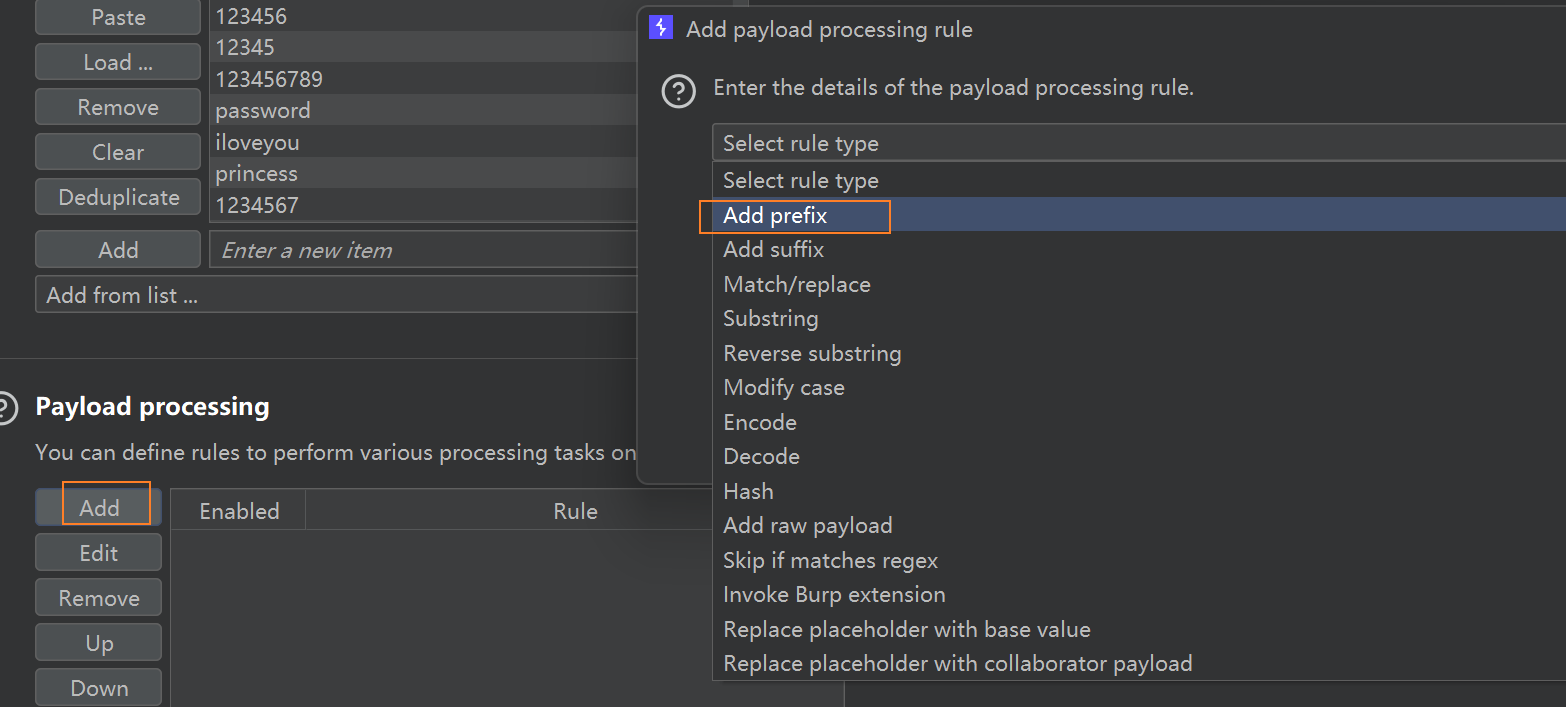Click the Payload processing help icon
The width and height of the screenshot is (1566, 707).
click(x=6, y=408)
